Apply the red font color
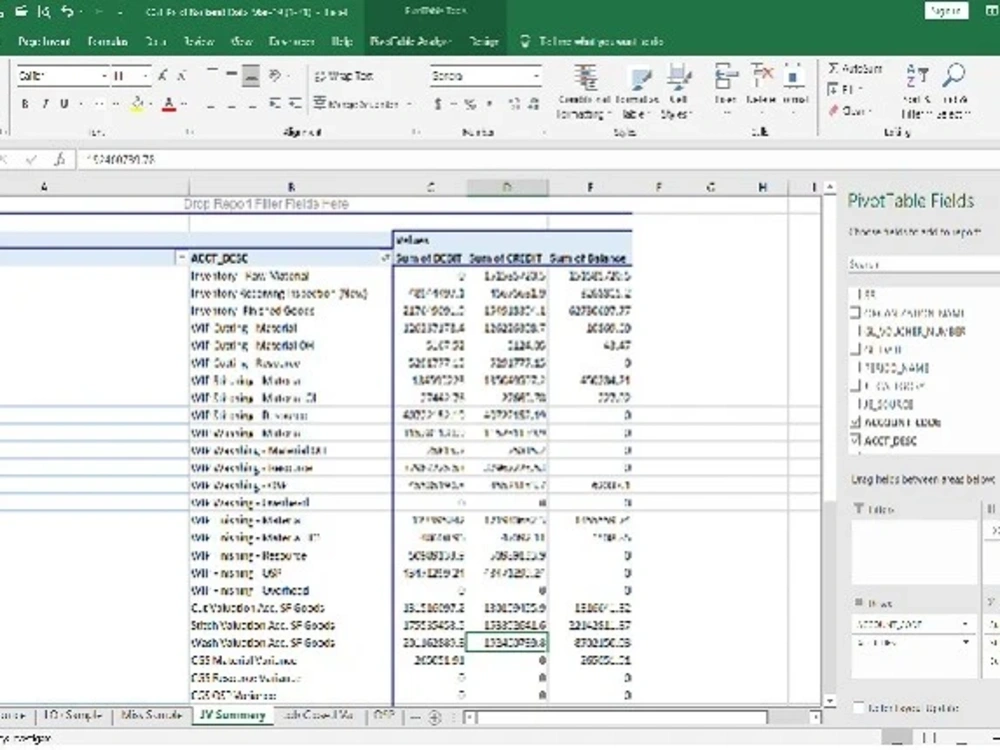Viewport: 1000px width, 750px height. pos(169,103)
